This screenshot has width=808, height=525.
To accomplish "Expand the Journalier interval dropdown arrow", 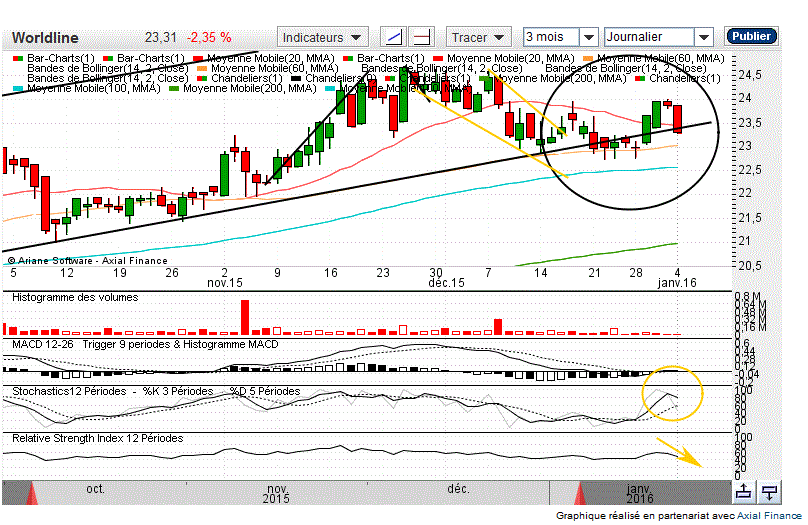I will (x=703, y=37).
